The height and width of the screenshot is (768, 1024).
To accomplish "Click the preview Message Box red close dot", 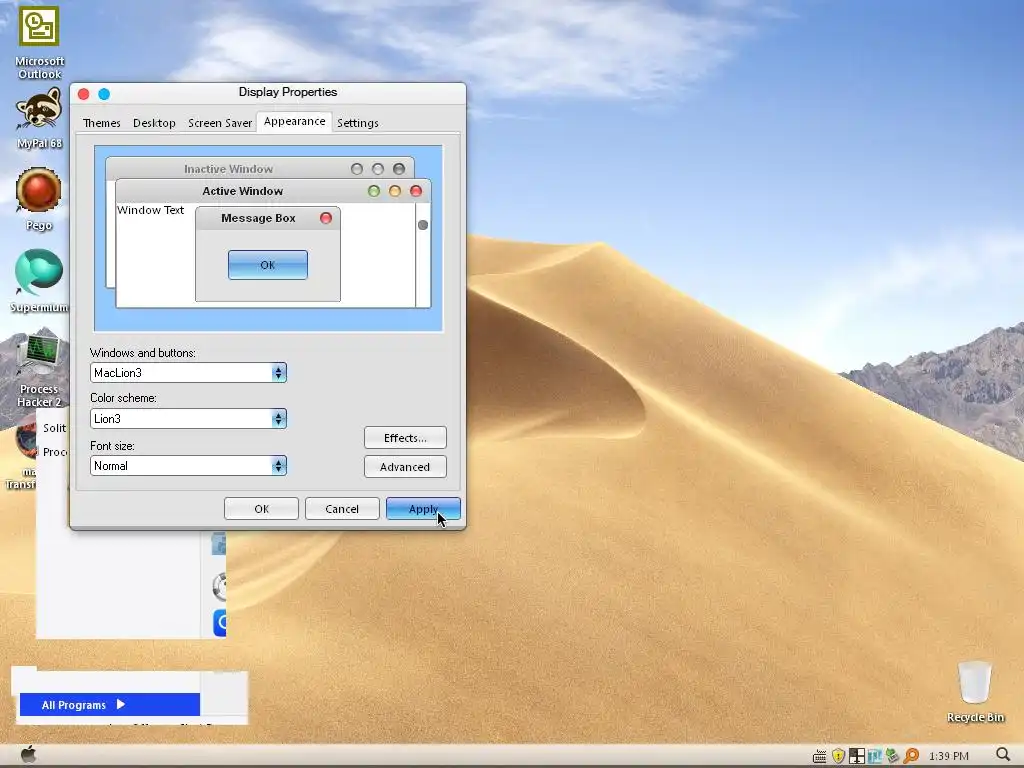I will (x=326, y=218).
